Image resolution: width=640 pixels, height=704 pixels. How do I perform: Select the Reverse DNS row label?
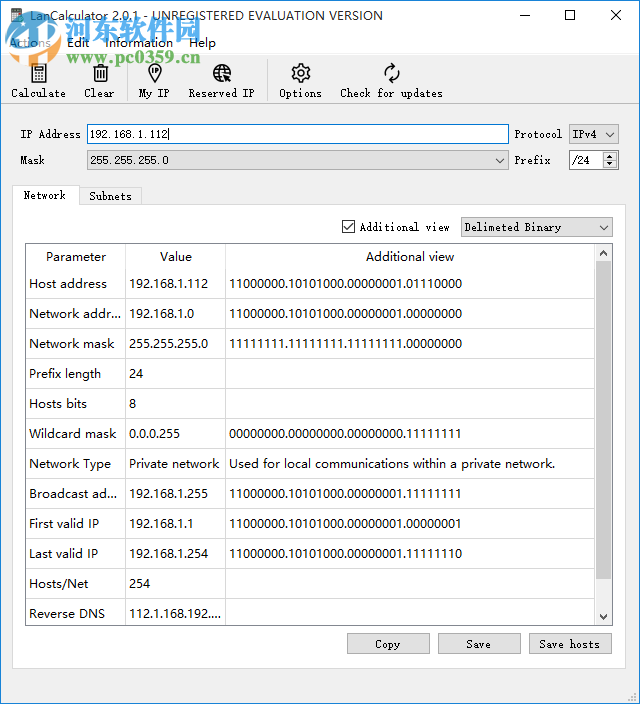(x=67, y=614)
